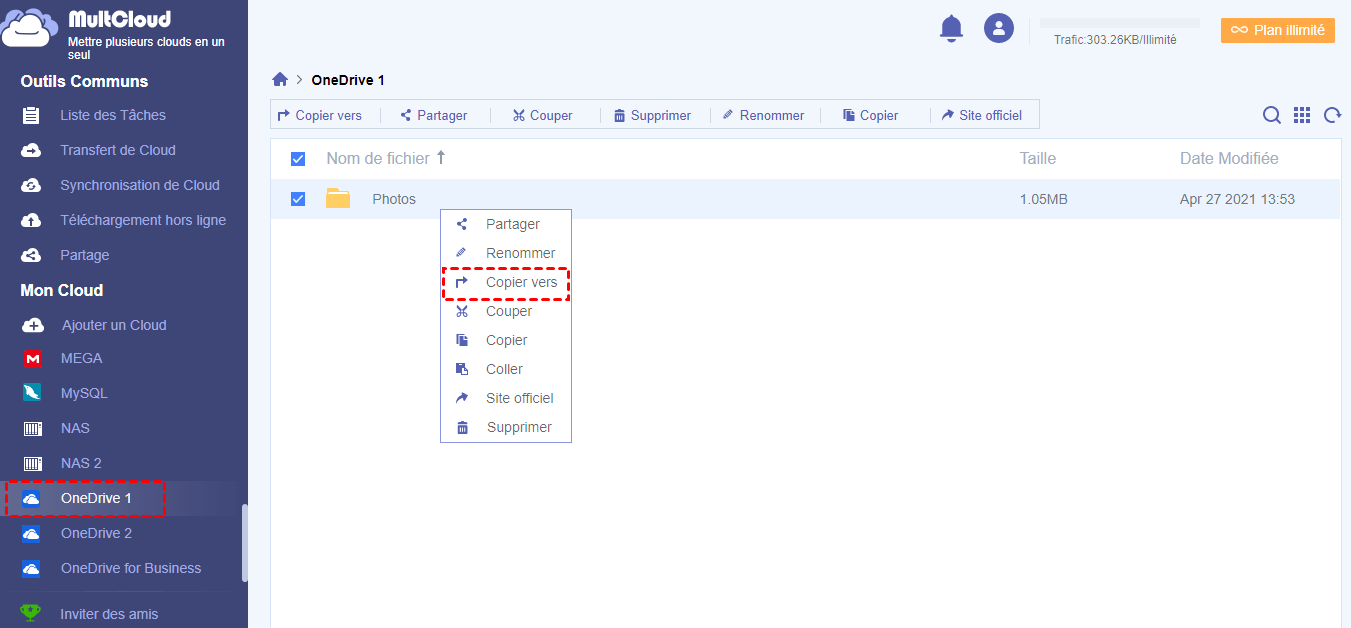This screenshot has width=1351, height=628.
Task: Click the 1.05MB size value
Action: point(1044,199)
